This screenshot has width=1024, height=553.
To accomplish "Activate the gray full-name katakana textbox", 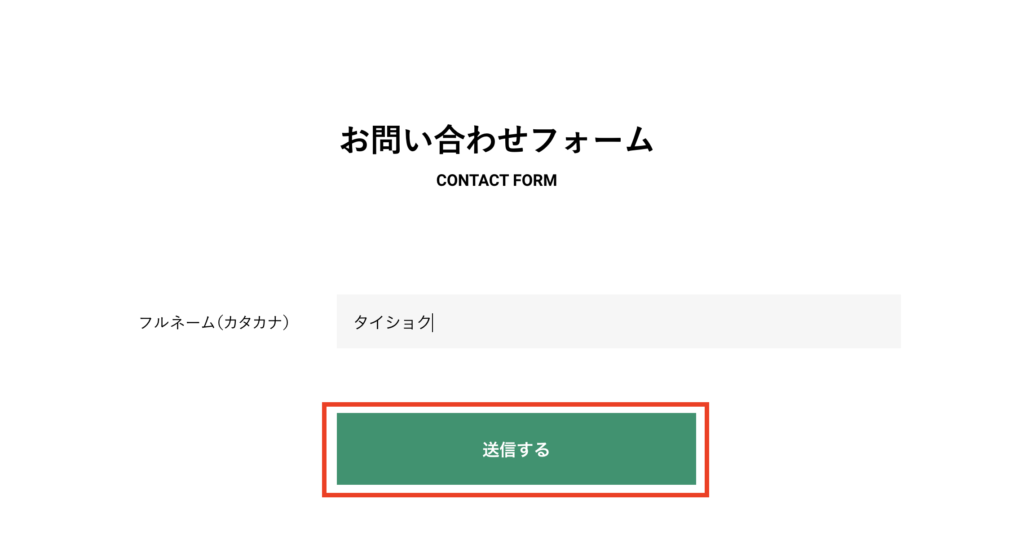I will pyautogui.click(x=618, y=321).
